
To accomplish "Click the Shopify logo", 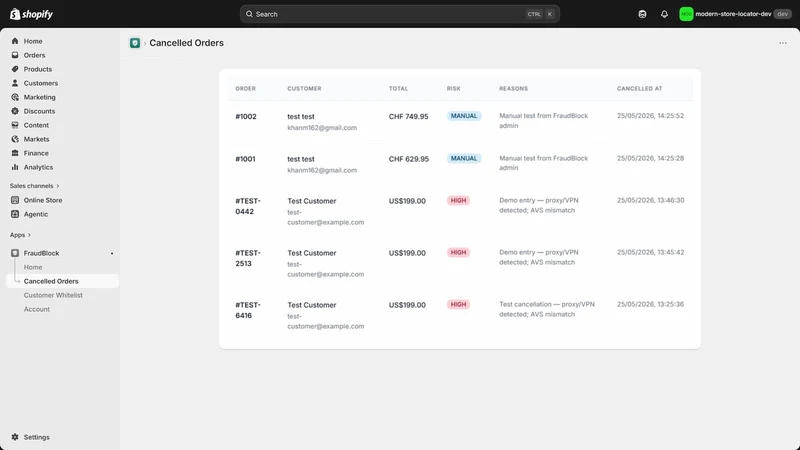I will tap(32, 14).
